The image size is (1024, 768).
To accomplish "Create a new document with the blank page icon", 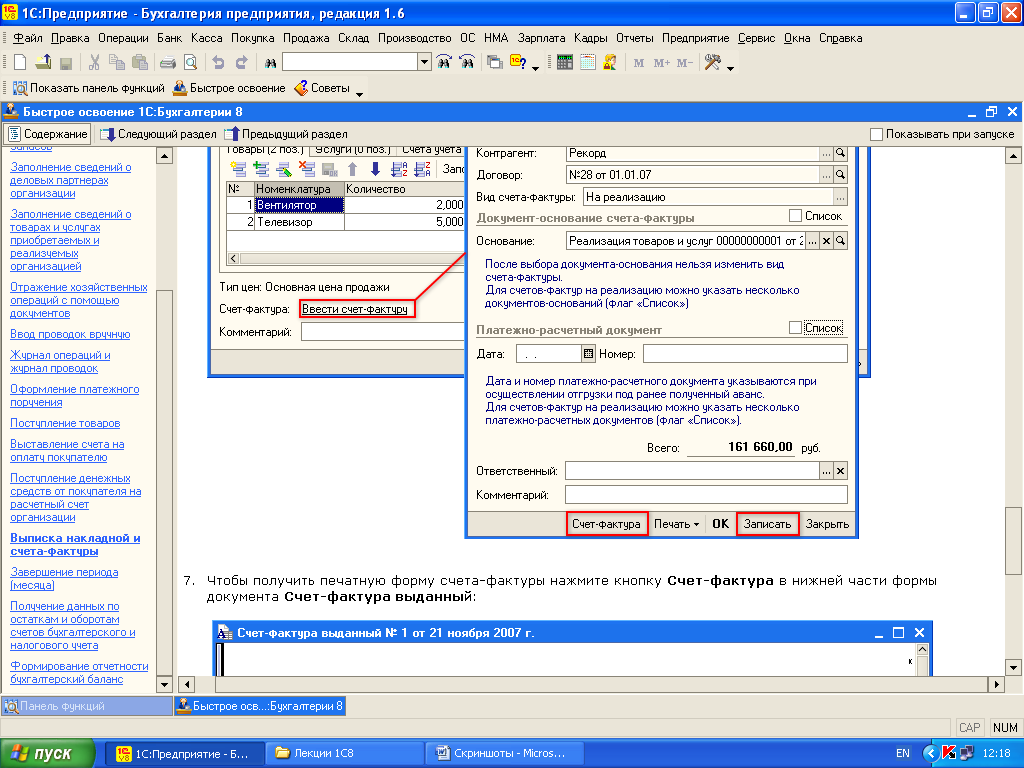I will pyautogui.click(x=20, y=63).
